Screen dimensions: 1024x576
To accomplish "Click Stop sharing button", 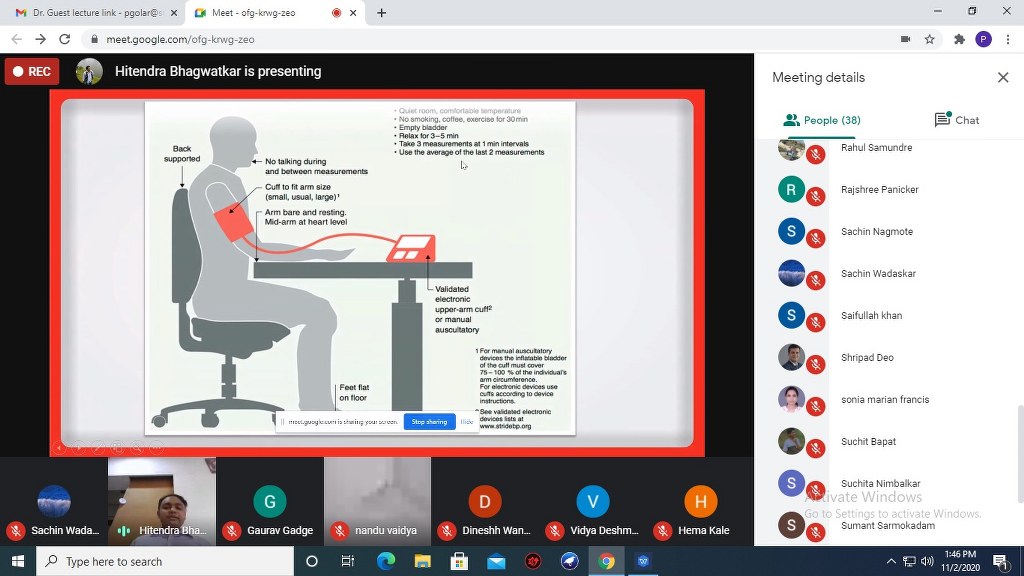I will (x=429, y=422).
